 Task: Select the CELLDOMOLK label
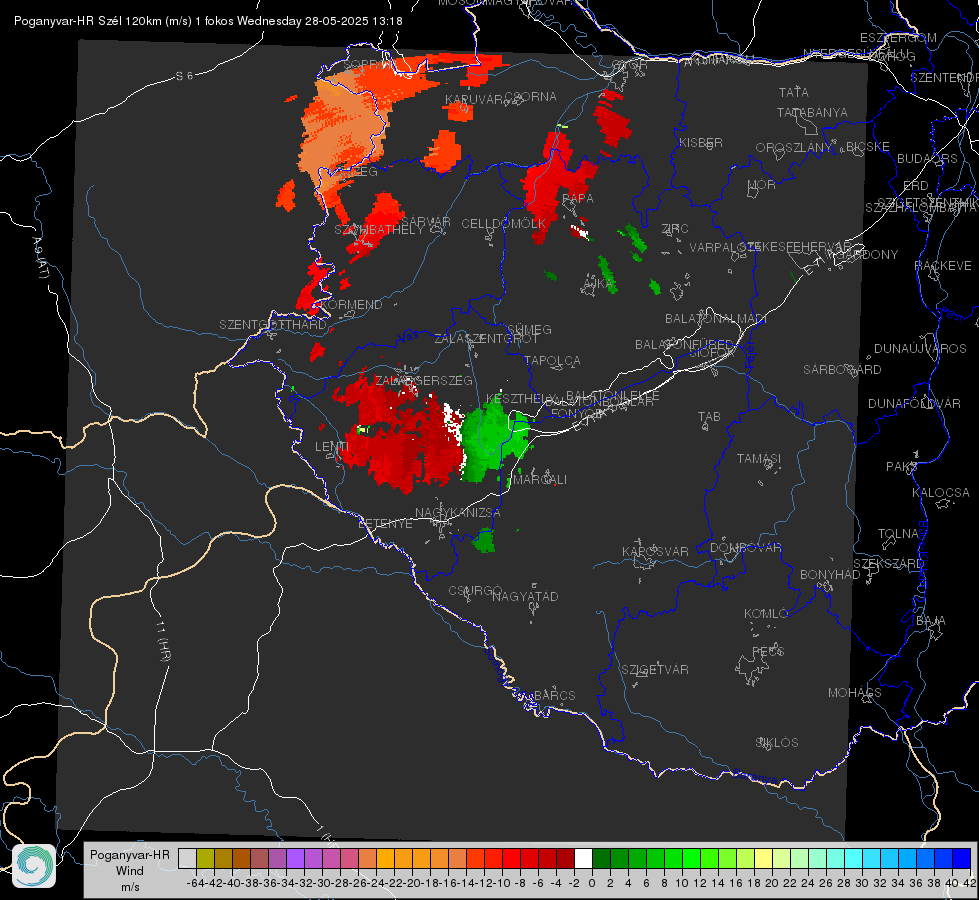click(x=503, y=223)
